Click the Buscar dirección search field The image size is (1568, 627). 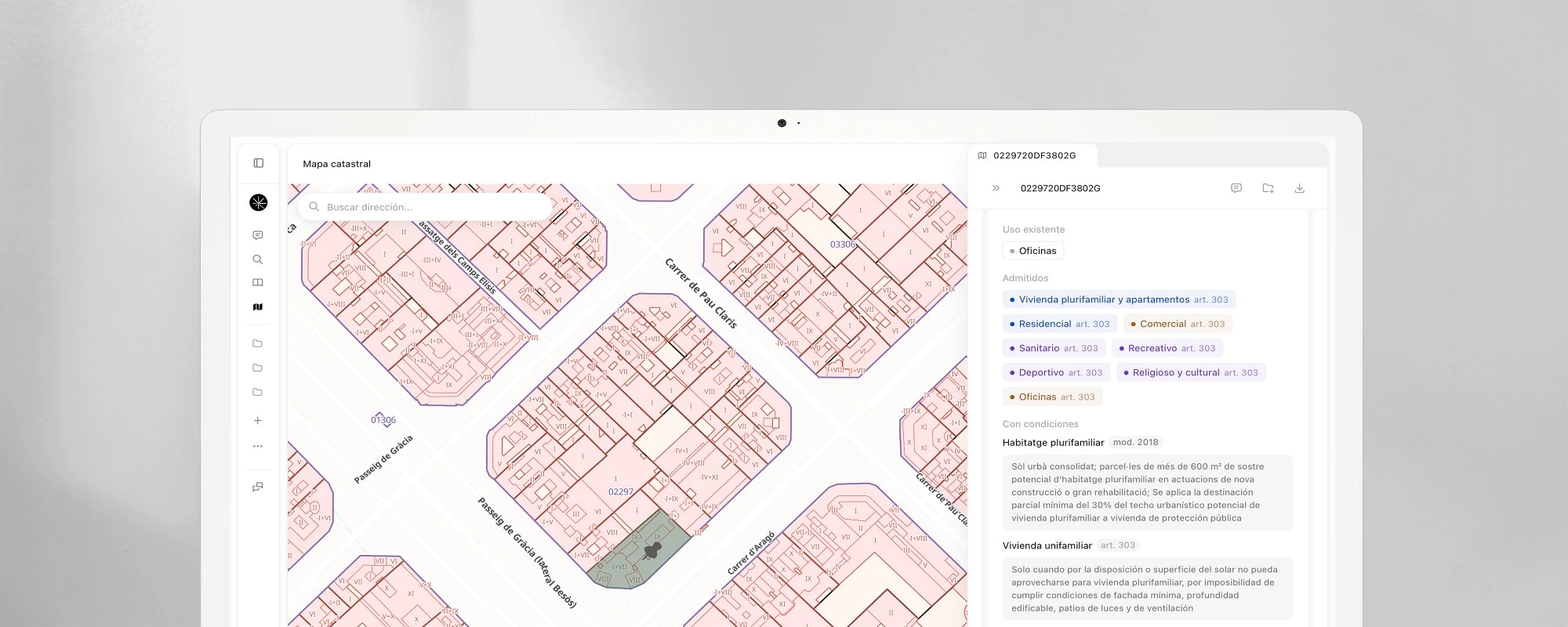pos(425,207)
